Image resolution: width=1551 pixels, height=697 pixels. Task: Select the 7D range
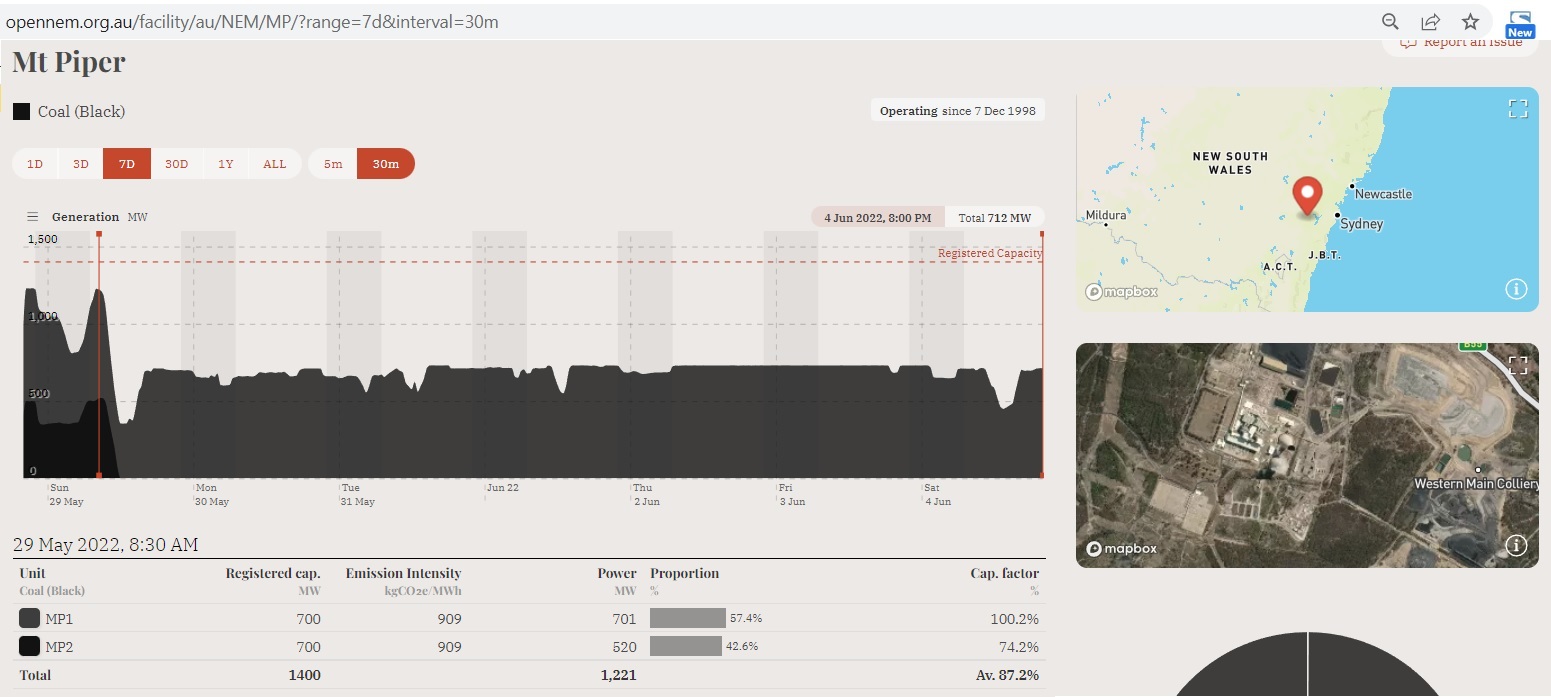click(x=127, y=164)
